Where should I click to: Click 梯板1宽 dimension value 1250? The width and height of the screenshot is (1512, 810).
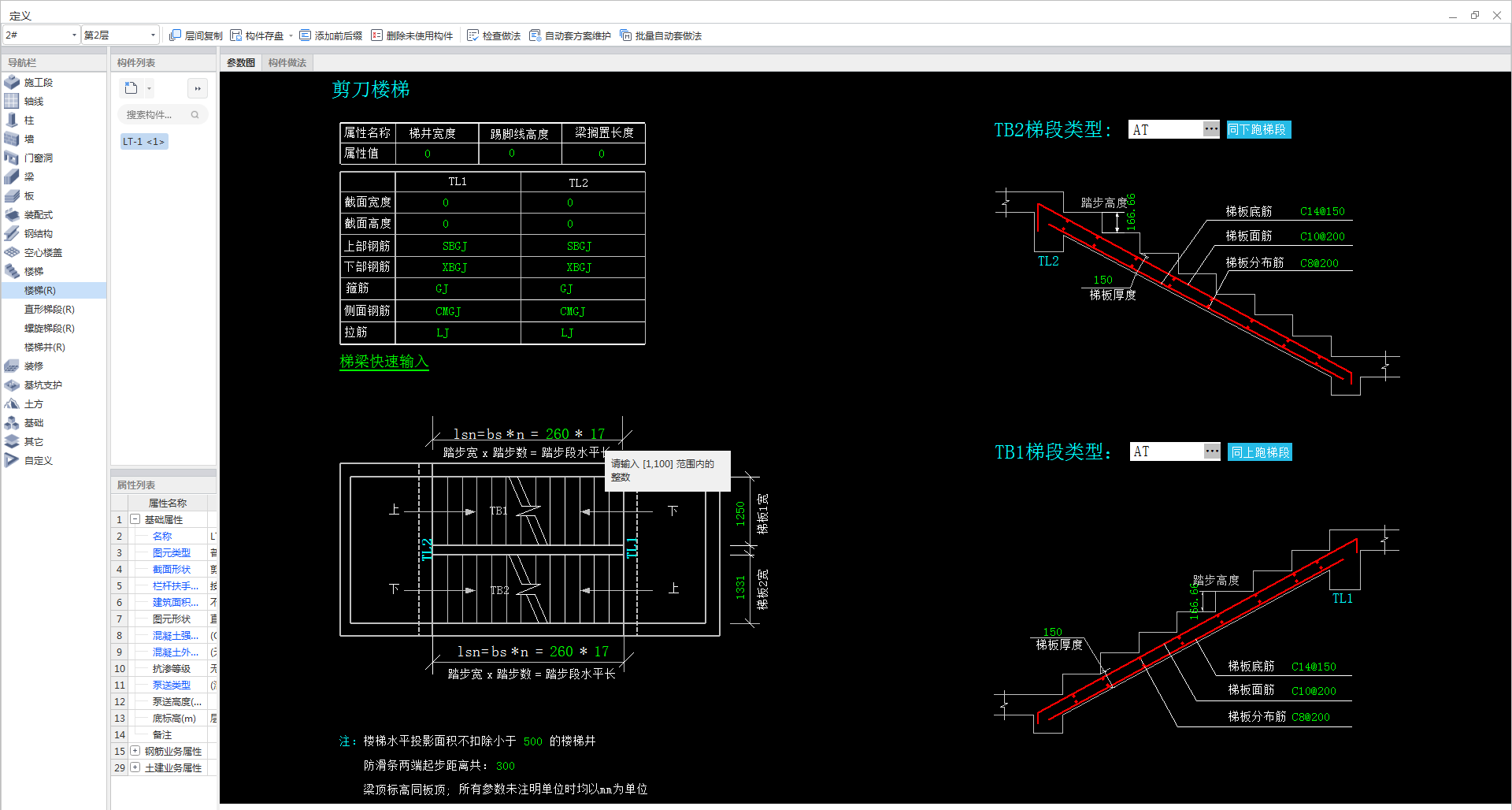pos(740,514)
